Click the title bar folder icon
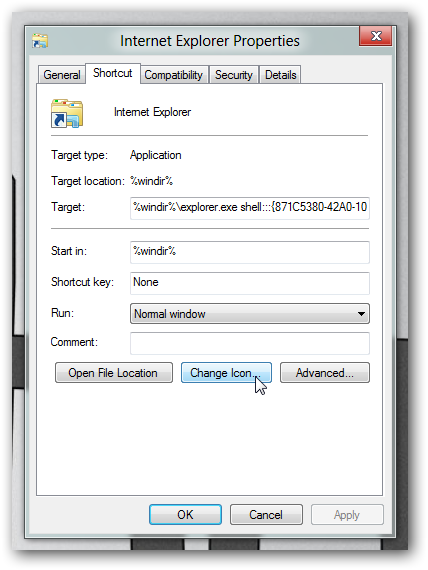The height and width of the screenshot is (570, 428). point(40,41)
